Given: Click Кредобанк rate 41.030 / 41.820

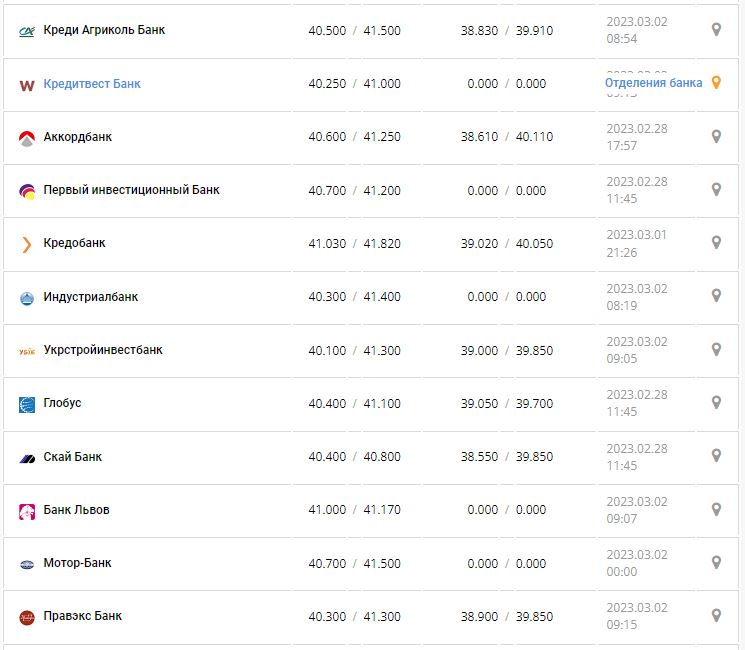Looking at the screenshot, I should [x=354, y=243].
